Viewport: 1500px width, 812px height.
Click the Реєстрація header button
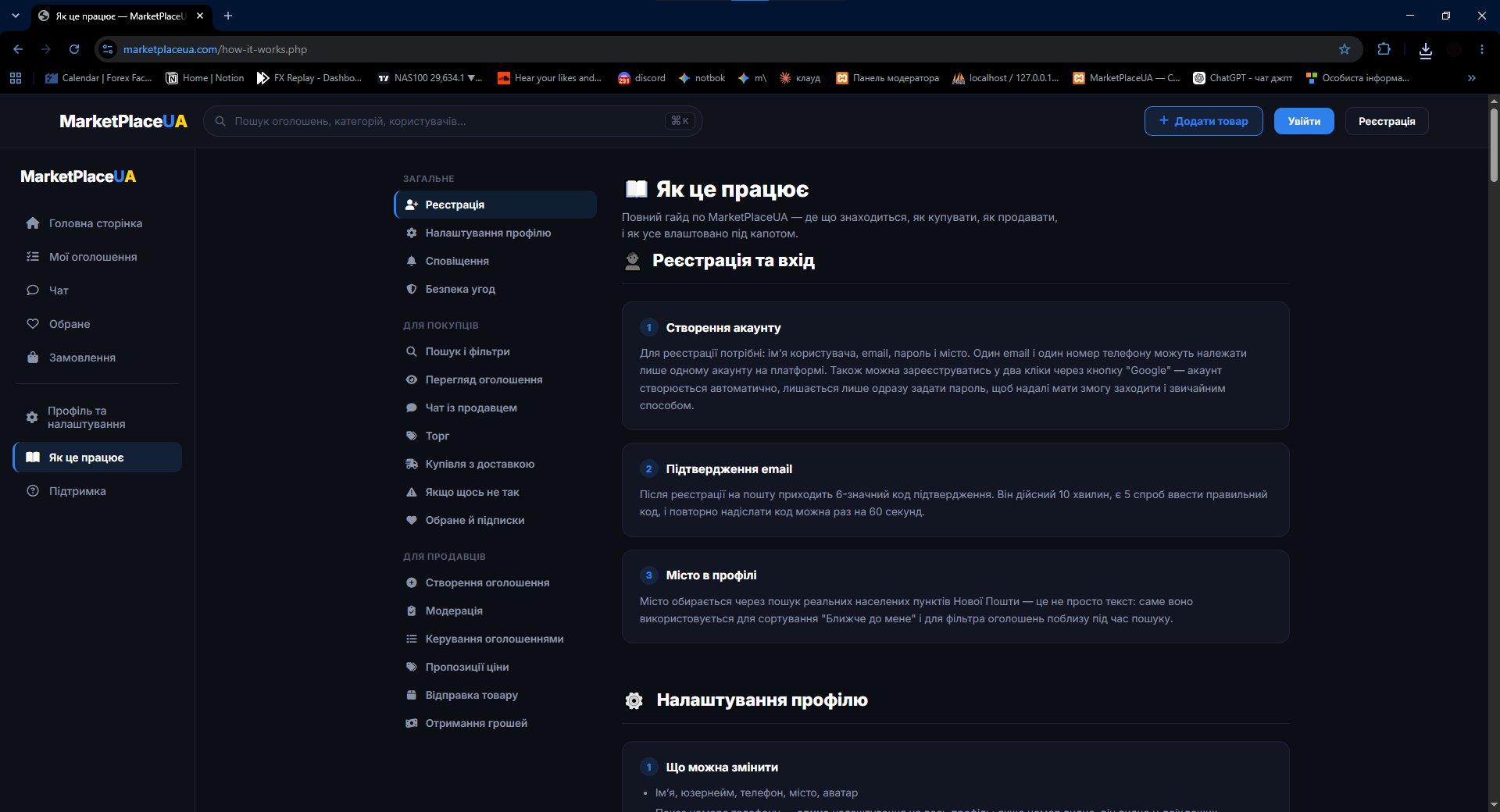click(1387, 121)
